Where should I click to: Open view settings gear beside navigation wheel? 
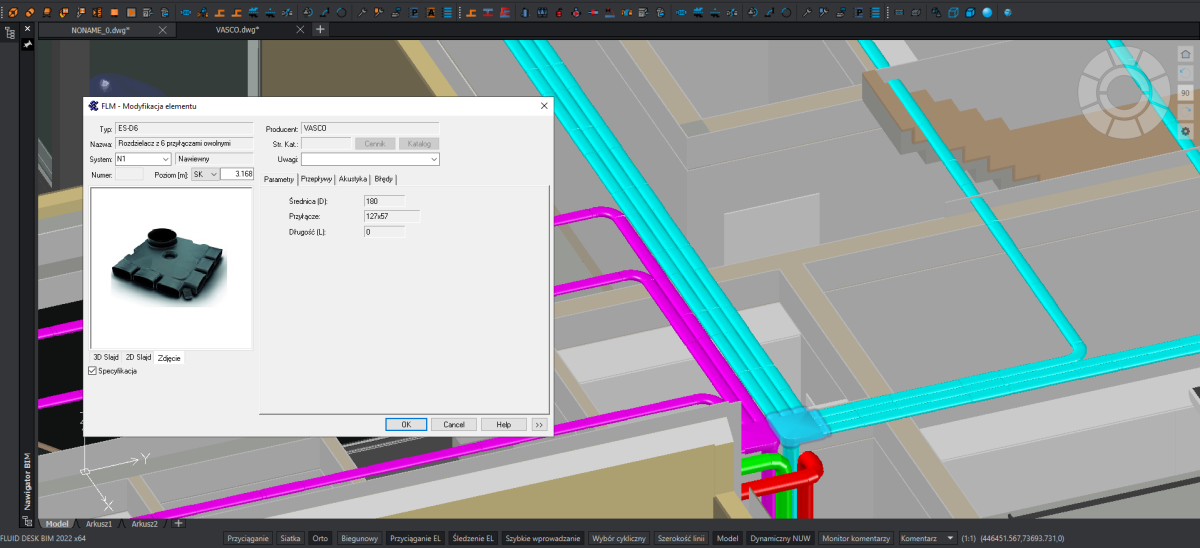point(1185,131)
